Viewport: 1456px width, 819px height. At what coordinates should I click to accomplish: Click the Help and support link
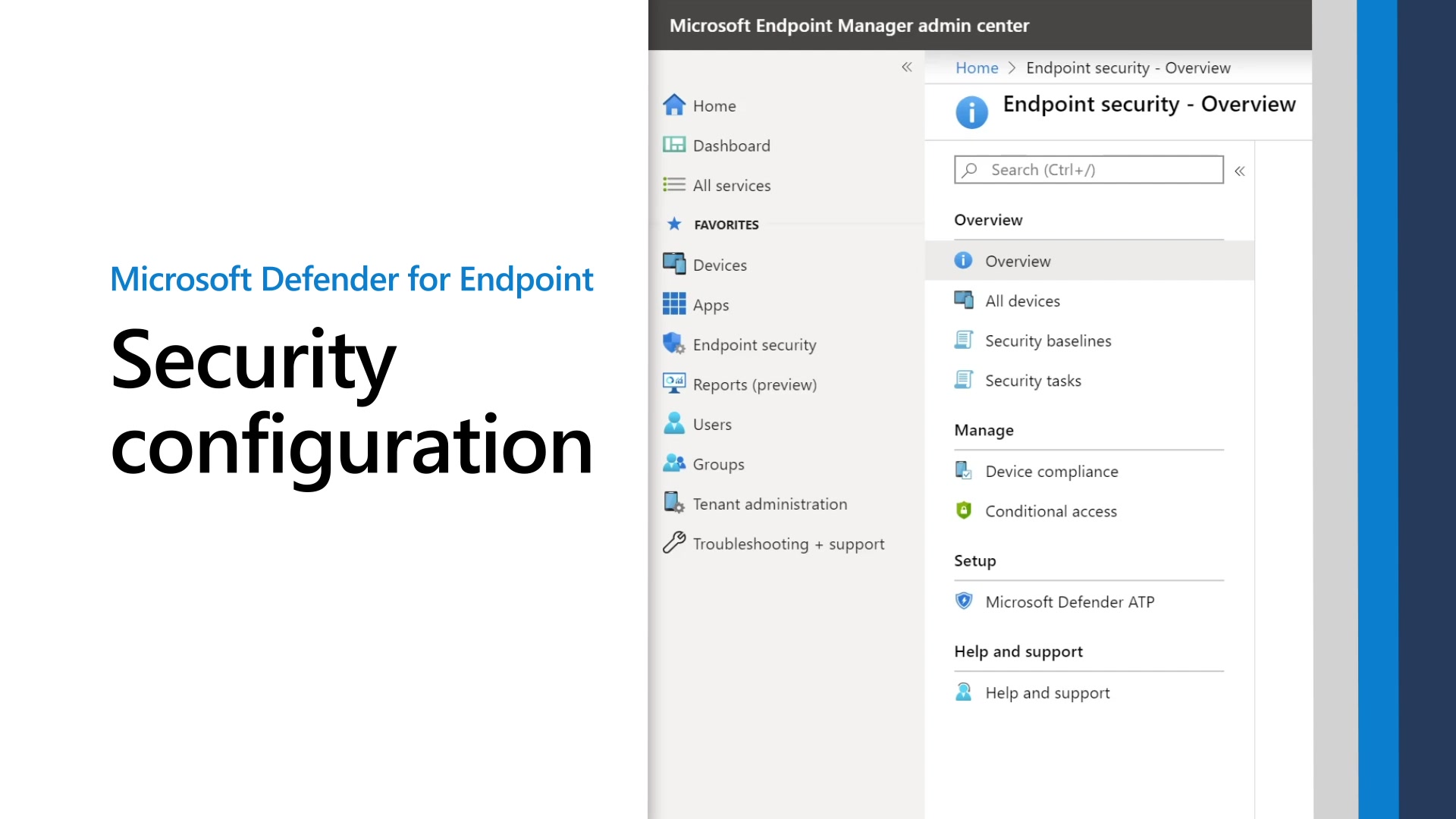(x=1047, y=692)
